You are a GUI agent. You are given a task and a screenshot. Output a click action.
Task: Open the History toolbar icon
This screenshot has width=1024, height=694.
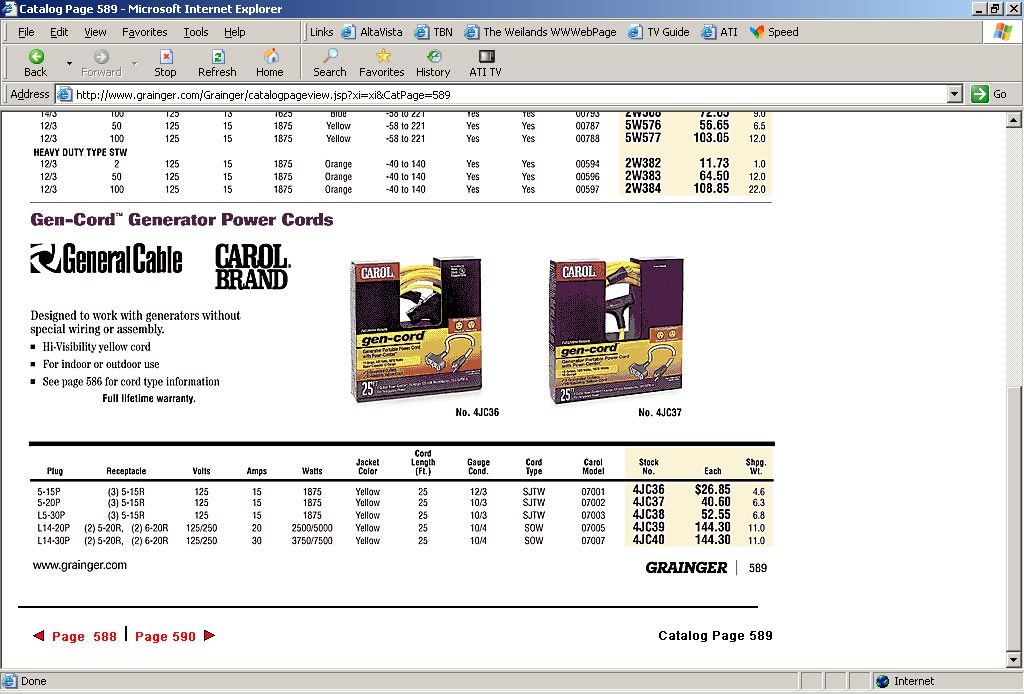[x=434, y=57]
